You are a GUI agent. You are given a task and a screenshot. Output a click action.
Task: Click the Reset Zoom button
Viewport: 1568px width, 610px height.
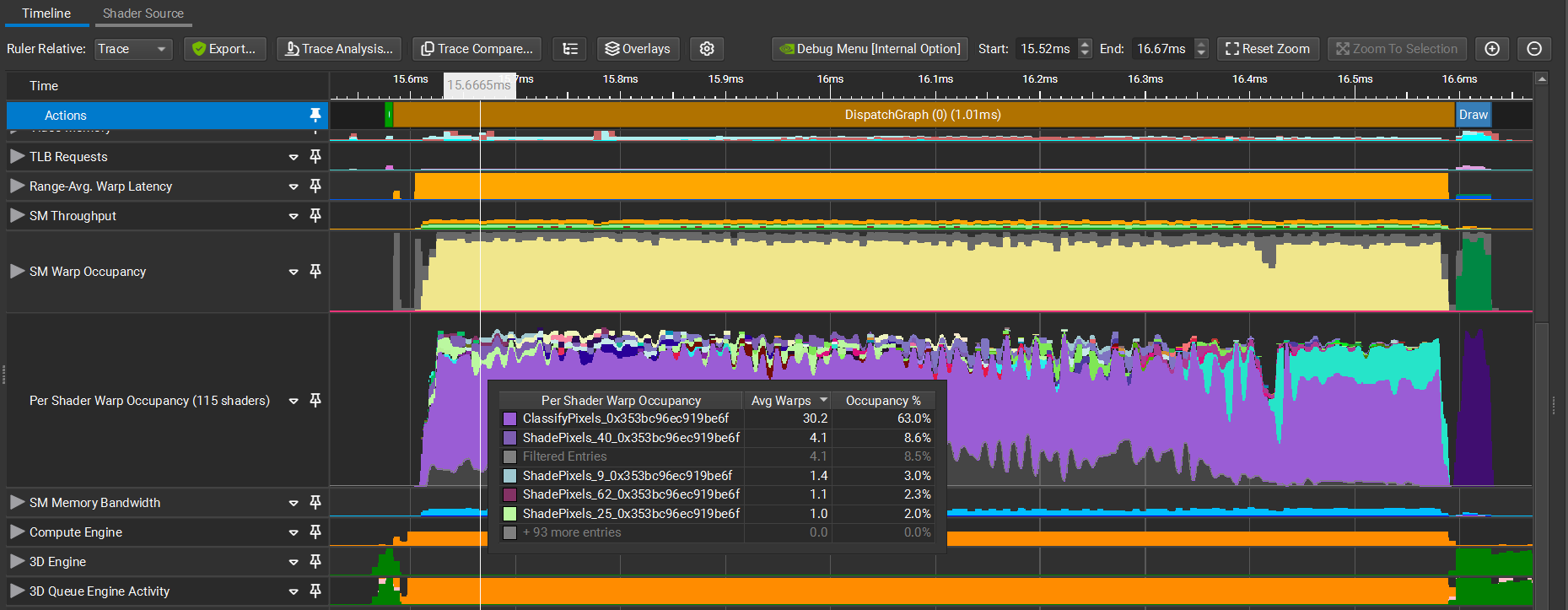click(1268, 49)
